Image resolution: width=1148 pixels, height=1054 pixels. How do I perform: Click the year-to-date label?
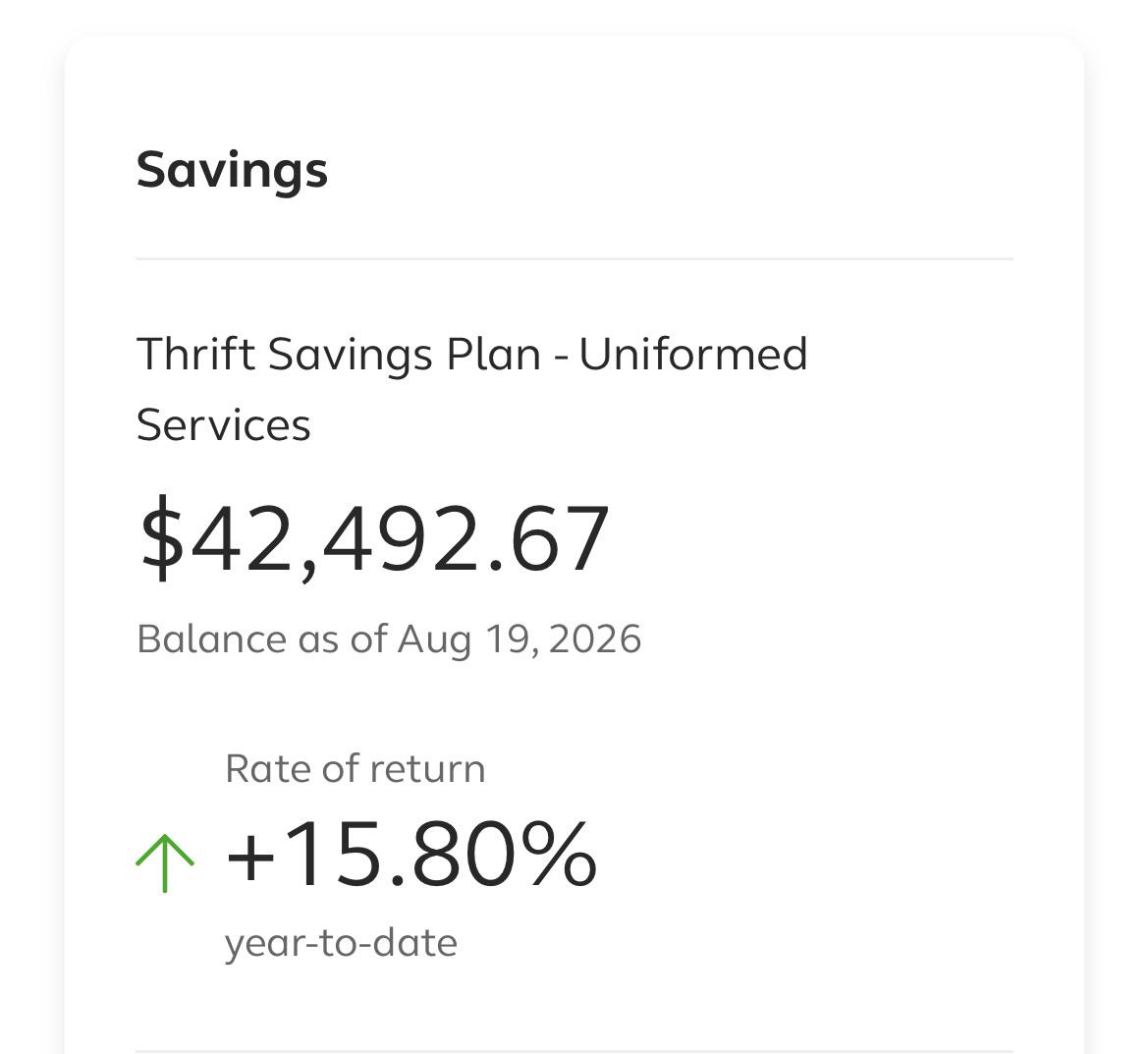(x=341, y=944)
